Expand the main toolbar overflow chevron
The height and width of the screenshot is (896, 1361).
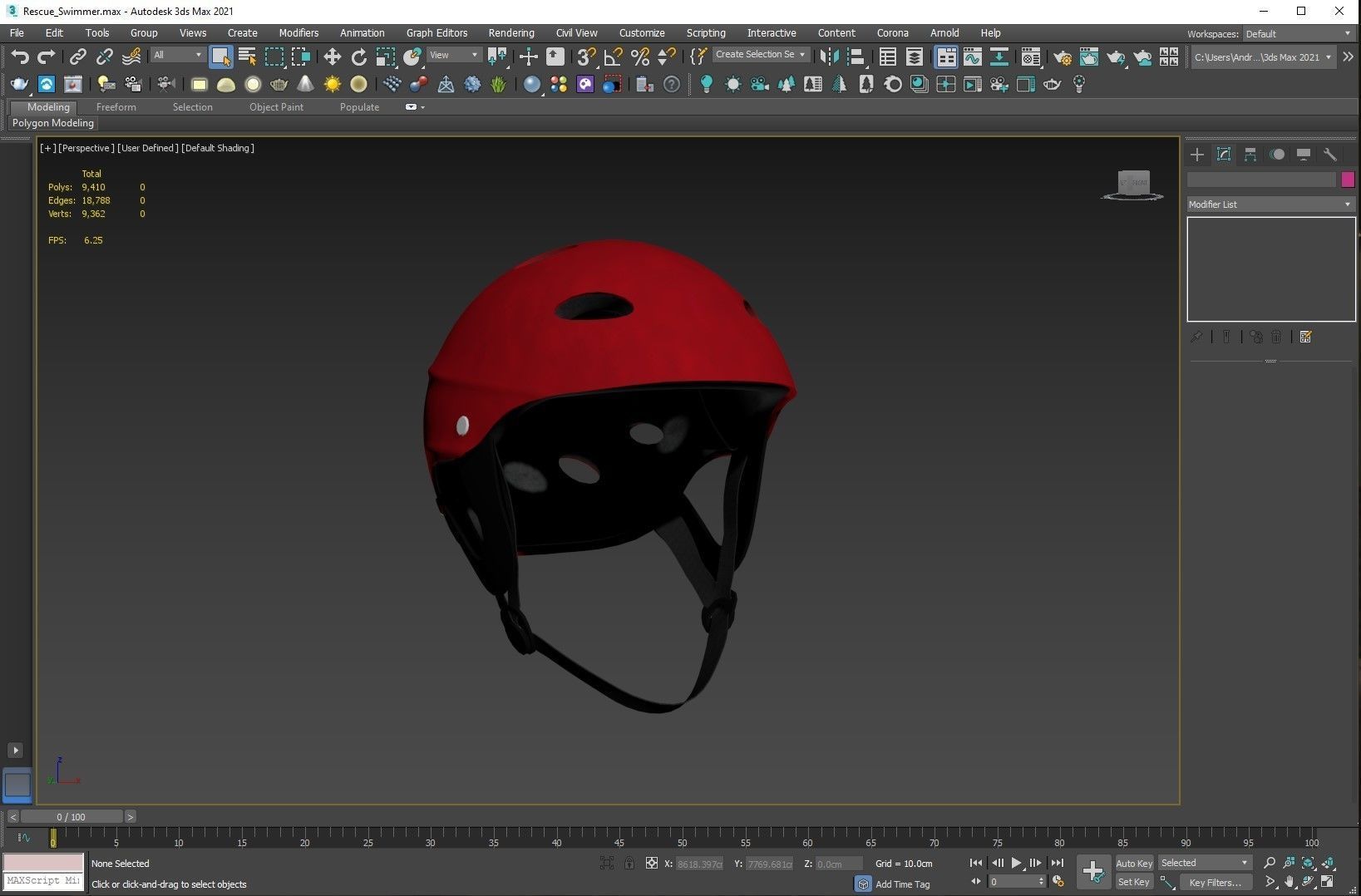[1348, 57]
